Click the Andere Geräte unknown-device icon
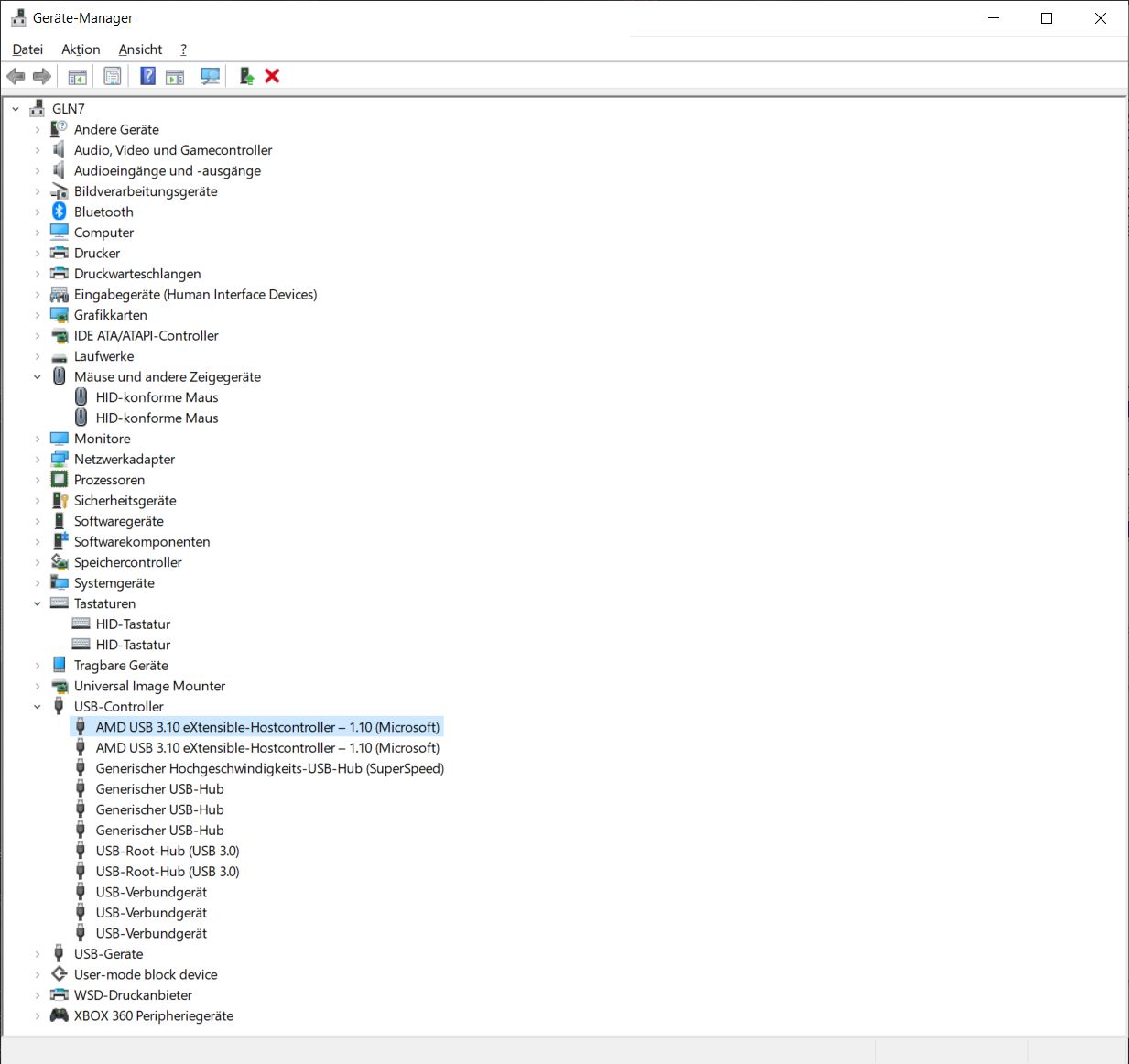This screenshot has height=1064, width=1129. (60, 129)
